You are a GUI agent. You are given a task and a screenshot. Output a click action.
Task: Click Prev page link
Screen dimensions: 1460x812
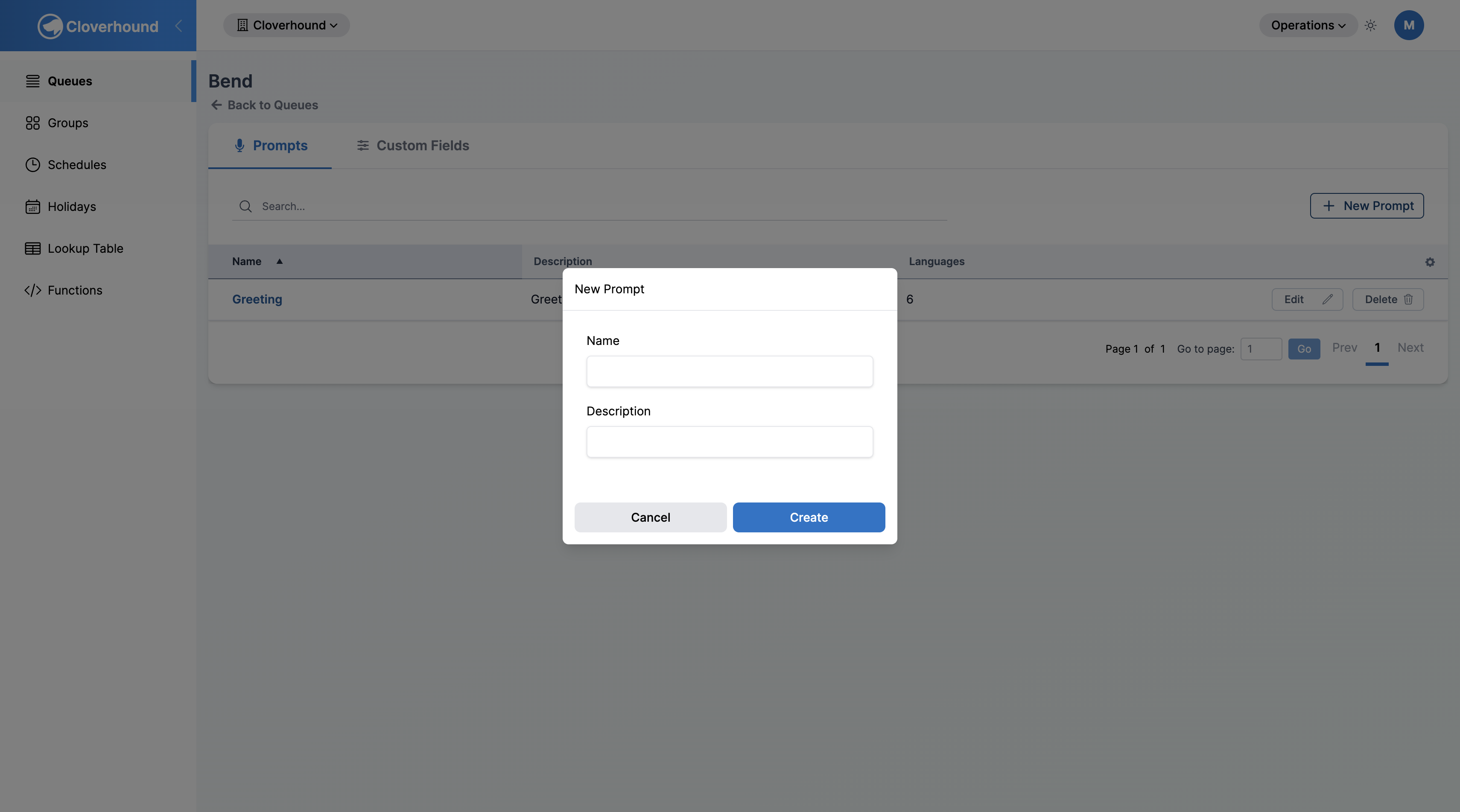click(1345, 348)
